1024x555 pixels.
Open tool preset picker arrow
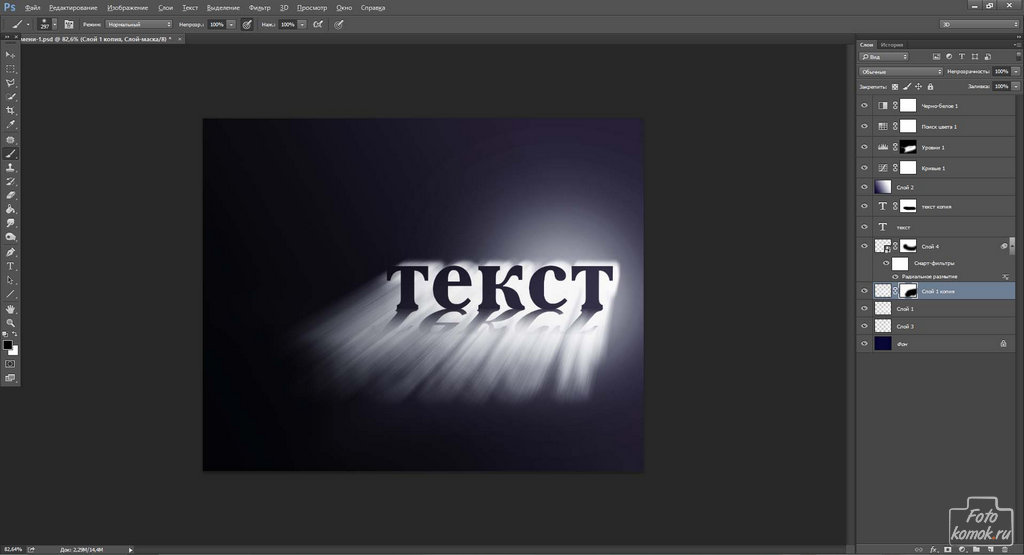coord(28,24)
